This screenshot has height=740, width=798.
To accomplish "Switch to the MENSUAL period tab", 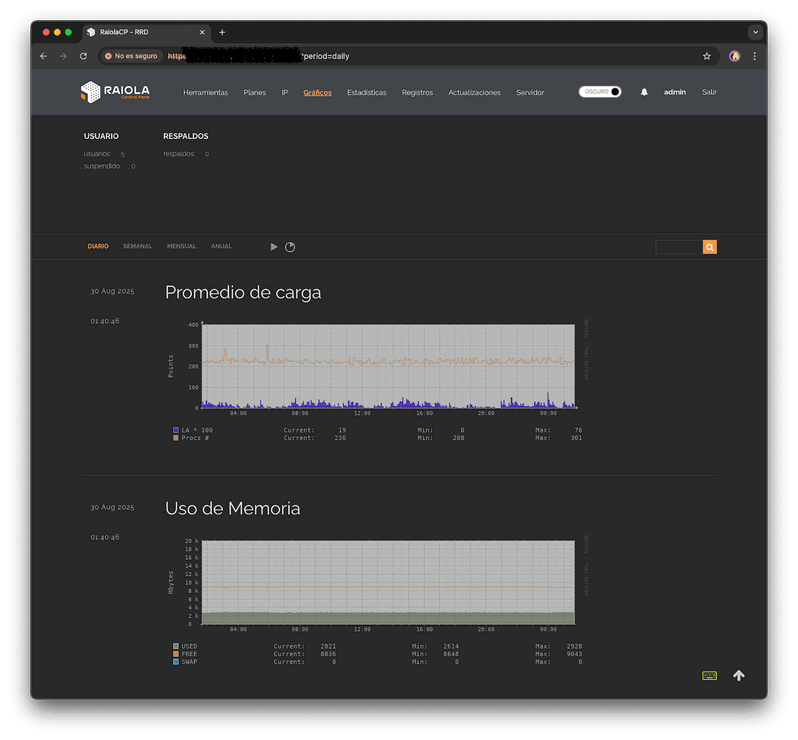I will (181, 246).
